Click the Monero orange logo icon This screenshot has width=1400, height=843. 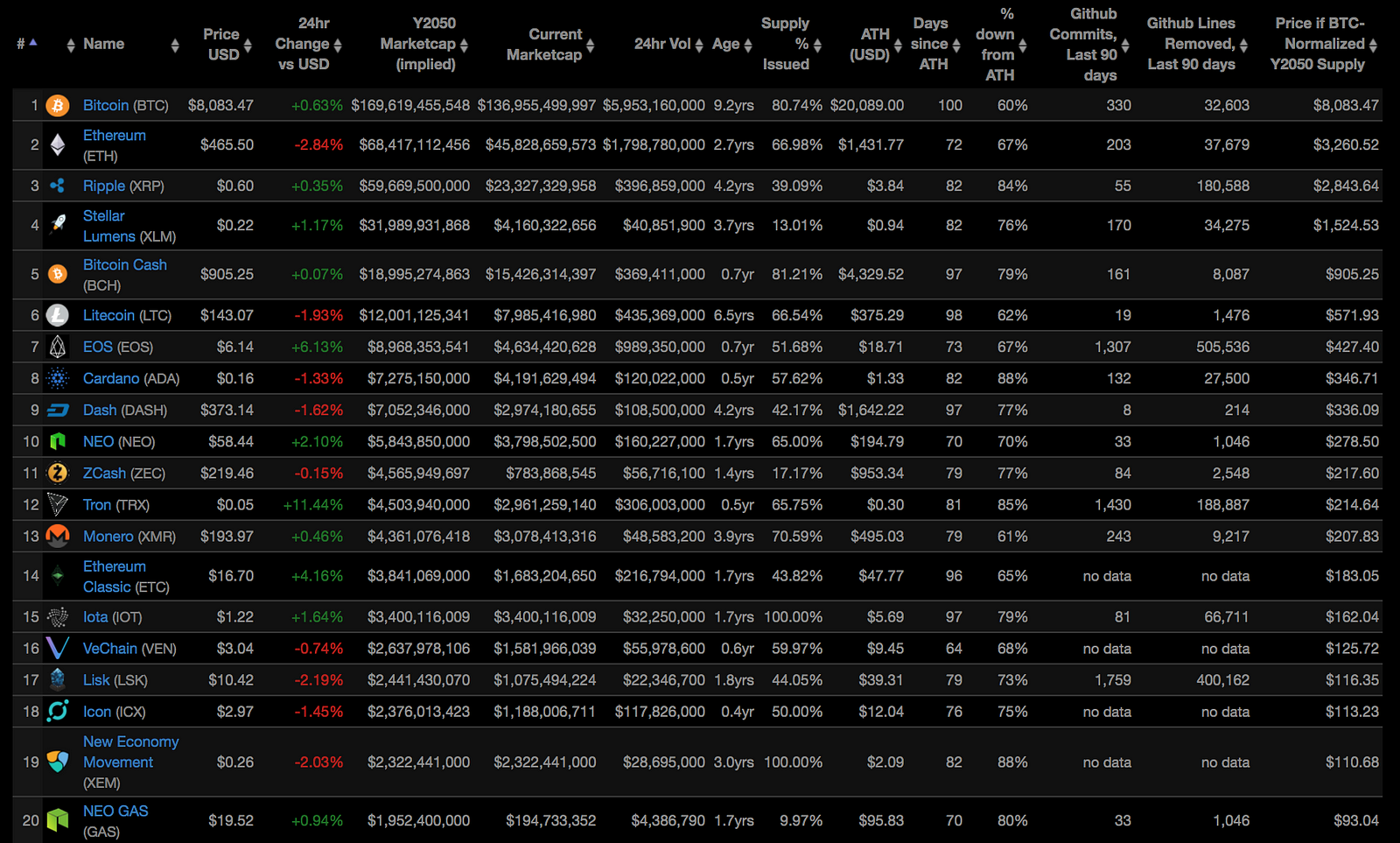(58, 536)
